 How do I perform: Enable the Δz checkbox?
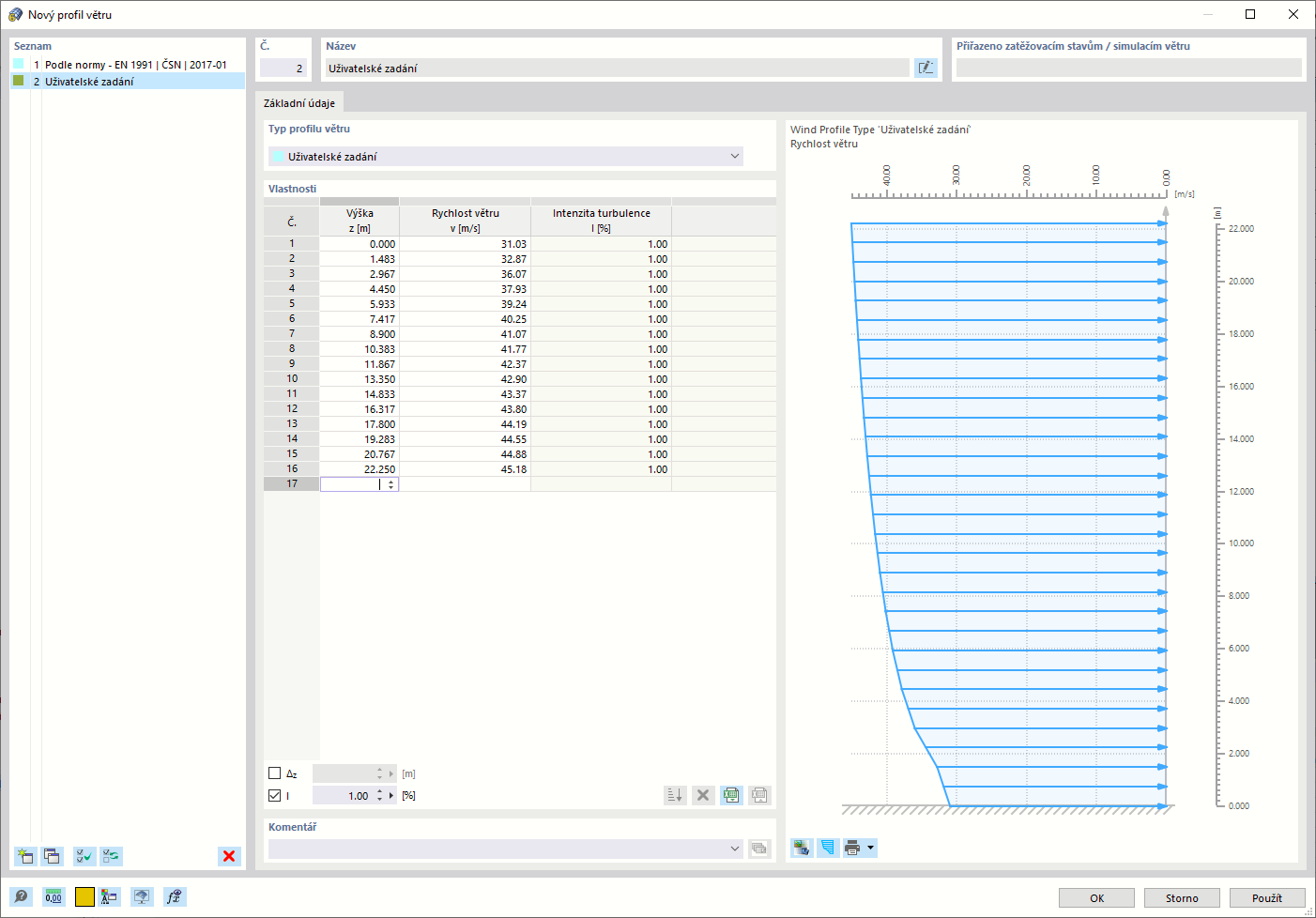pos(274,773)
